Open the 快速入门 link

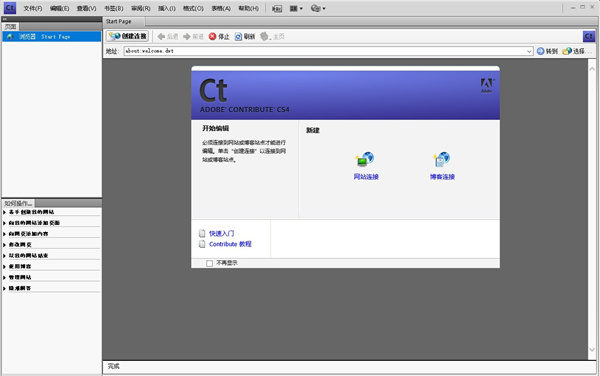click(221, 233)
